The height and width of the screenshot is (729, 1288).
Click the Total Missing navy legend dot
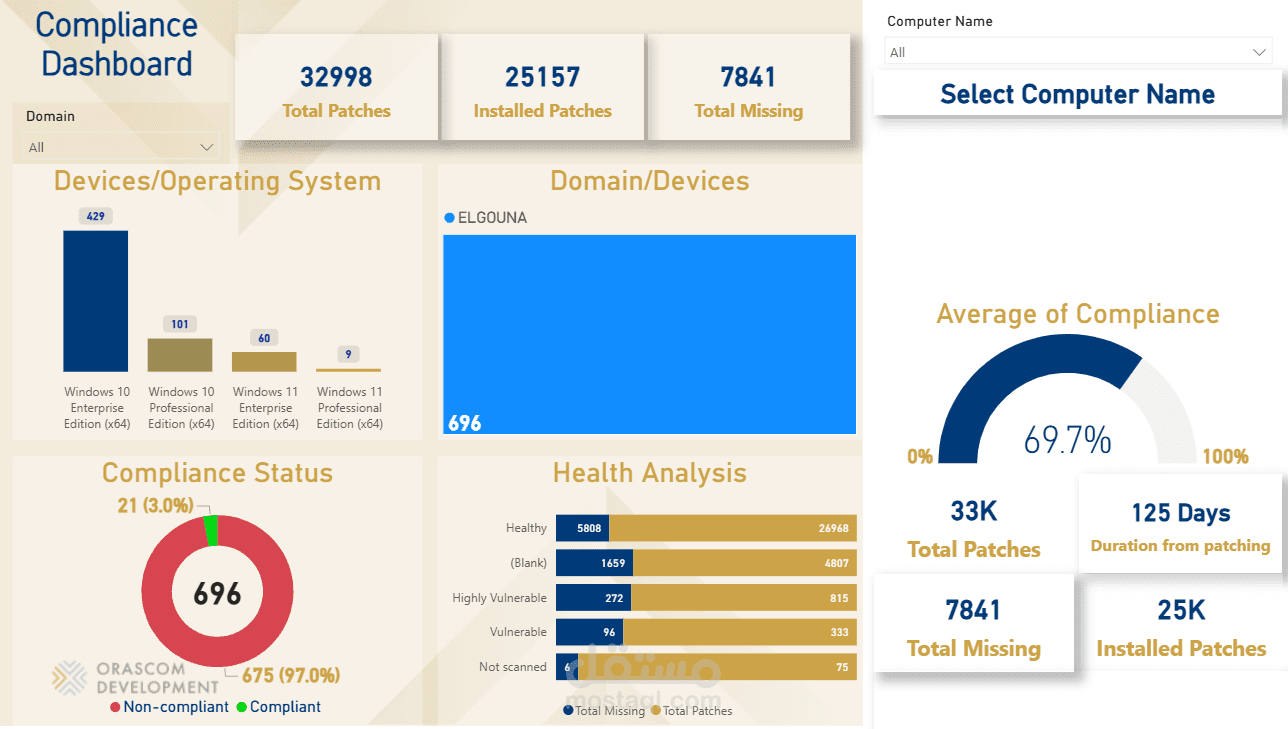click(569, 710)
